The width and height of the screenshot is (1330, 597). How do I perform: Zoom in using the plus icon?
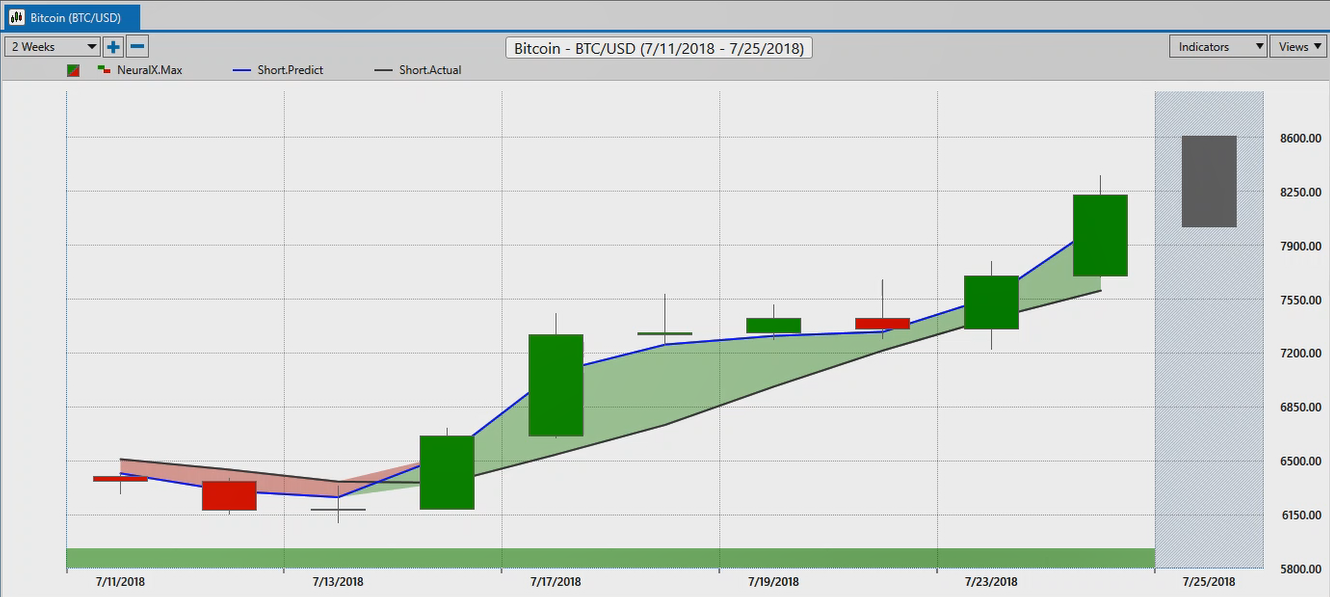(113, 46)
